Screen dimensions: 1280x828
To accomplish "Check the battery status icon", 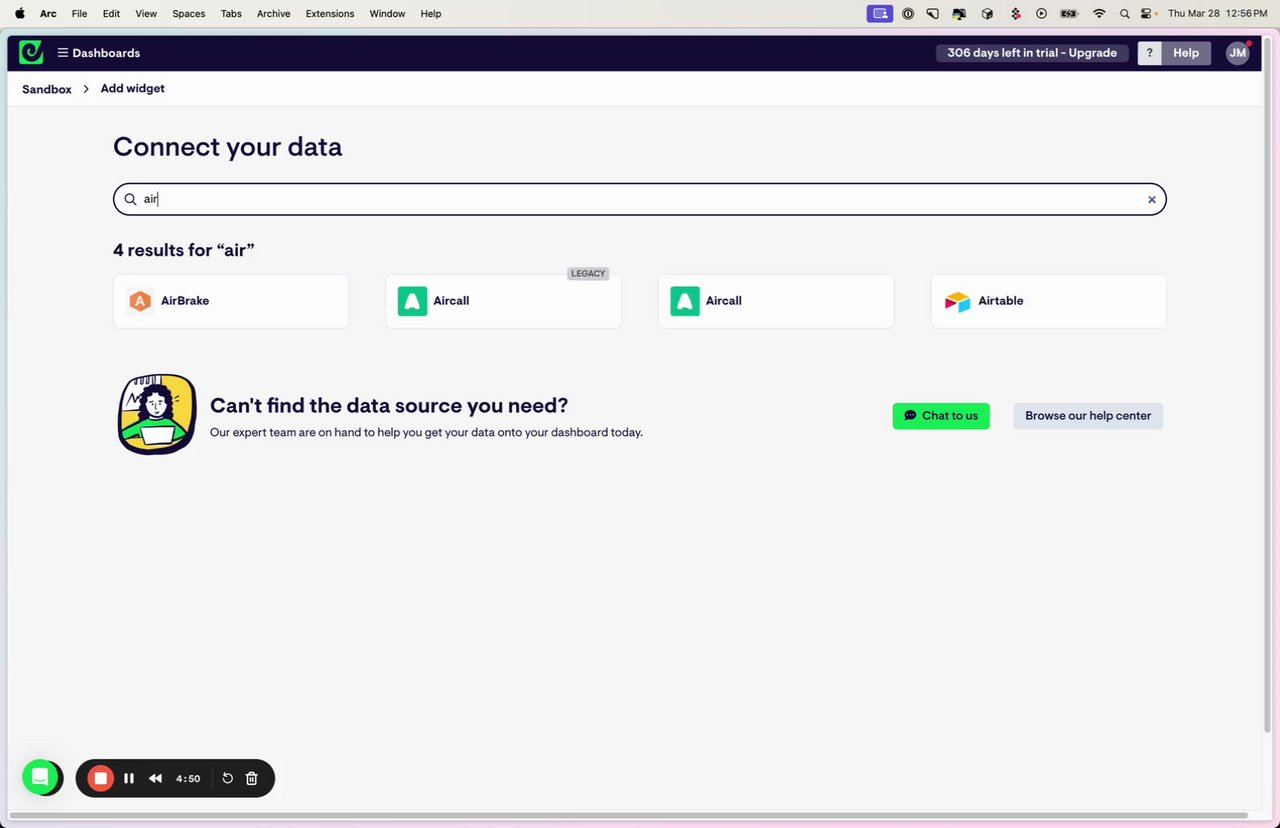I will coord(1069,14).
